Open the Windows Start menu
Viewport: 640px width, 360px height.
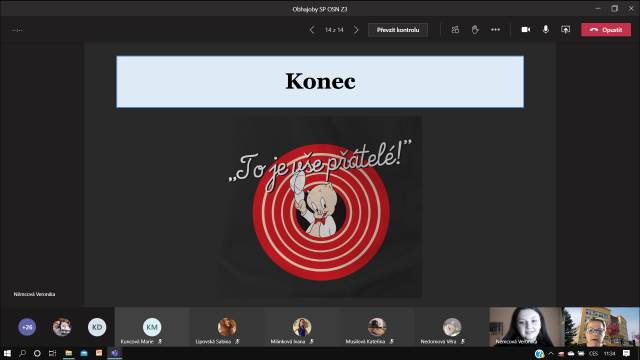coord(7,353)
